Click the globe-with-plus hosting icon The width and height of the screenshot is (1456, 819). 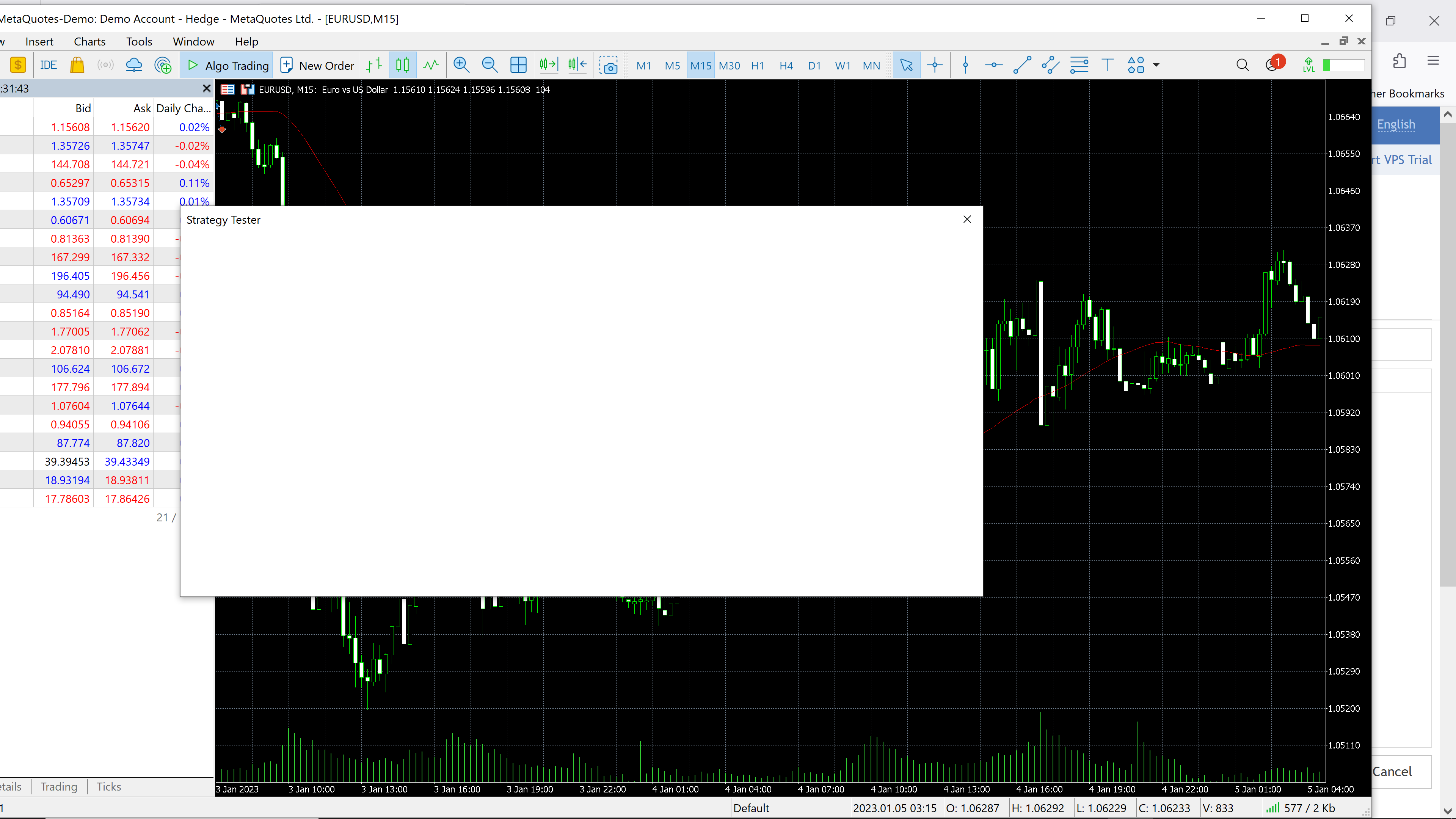163,65
